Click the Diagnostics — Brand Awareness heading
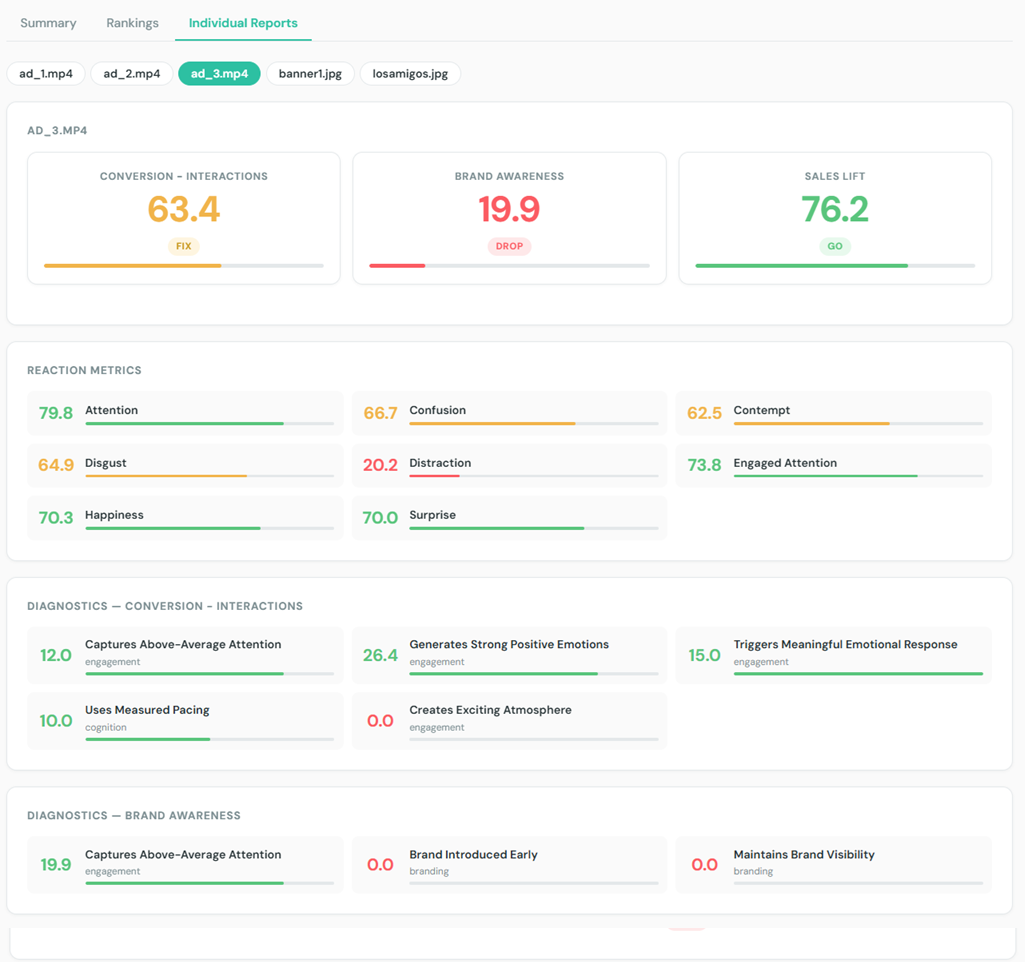This screenshot has height=962, width=1025. [133, 816]
